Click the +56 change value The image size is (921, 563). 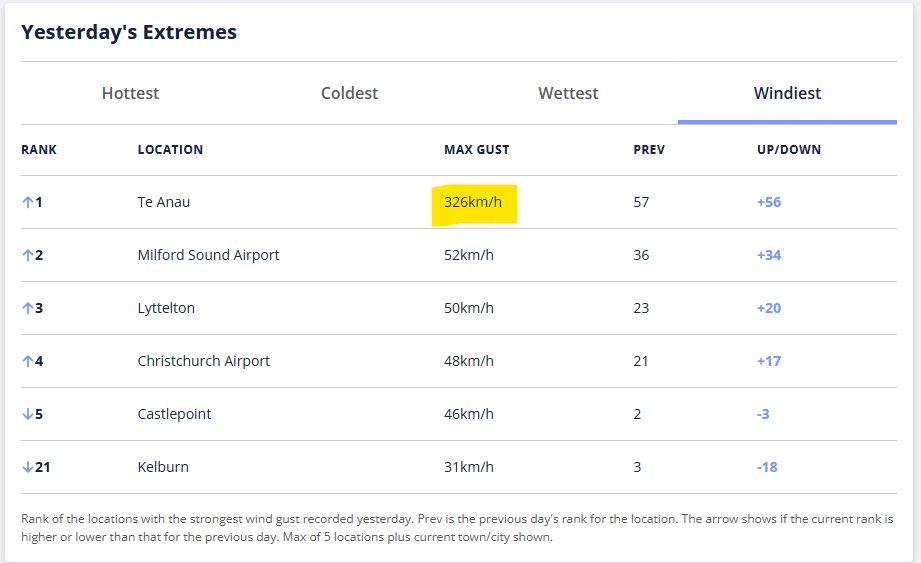point(769,202)
